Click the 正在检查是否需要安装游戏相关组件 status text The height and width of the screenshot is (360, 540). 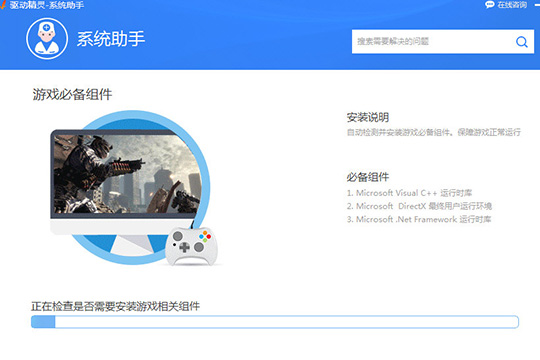pos(115,306)
